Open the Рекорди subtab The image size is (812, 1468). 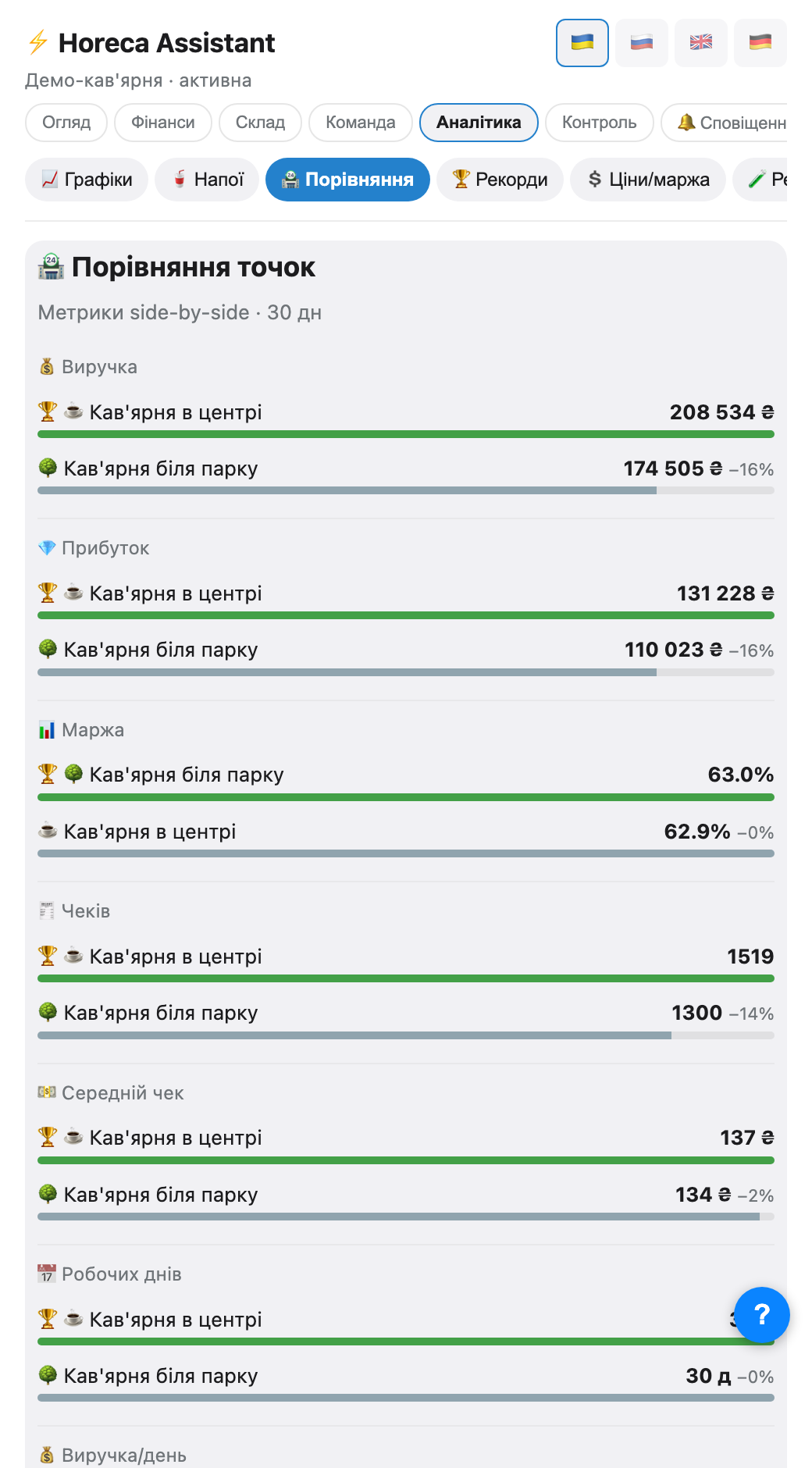click(500, 180)
